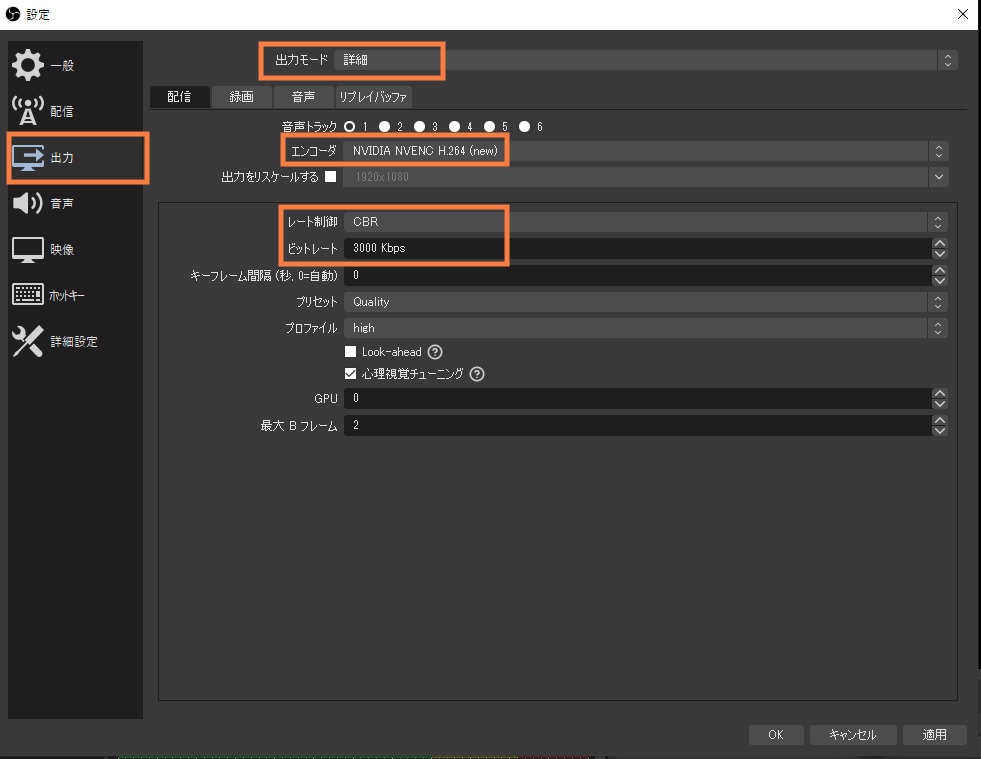This screenshot has width=981, height=759.
Task: Select the 出力 (Output) monitor icon
Action: [x=28, y=157]
